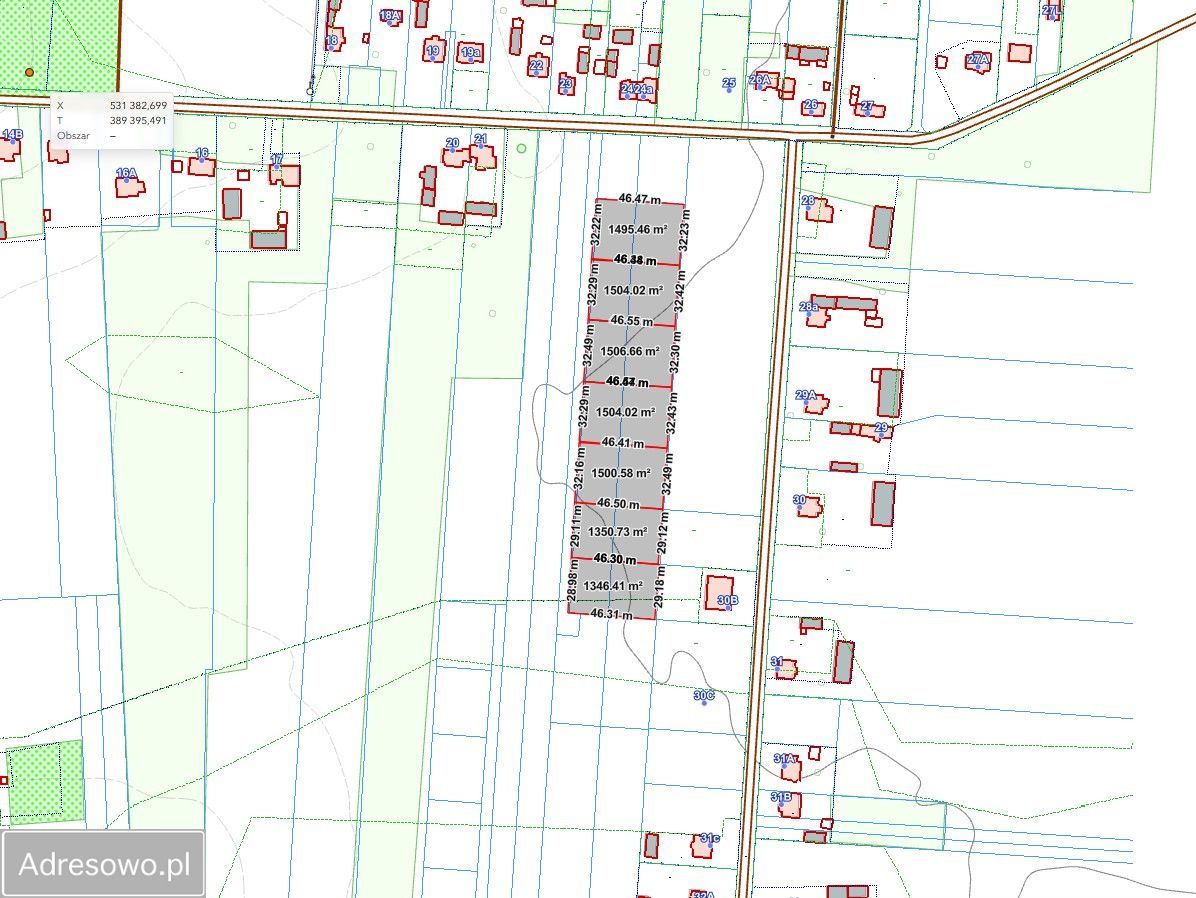This screenshot has width=1196, height=898.
Task: Select the plot labeled 1346.41 m²
Action: (612, 586)
